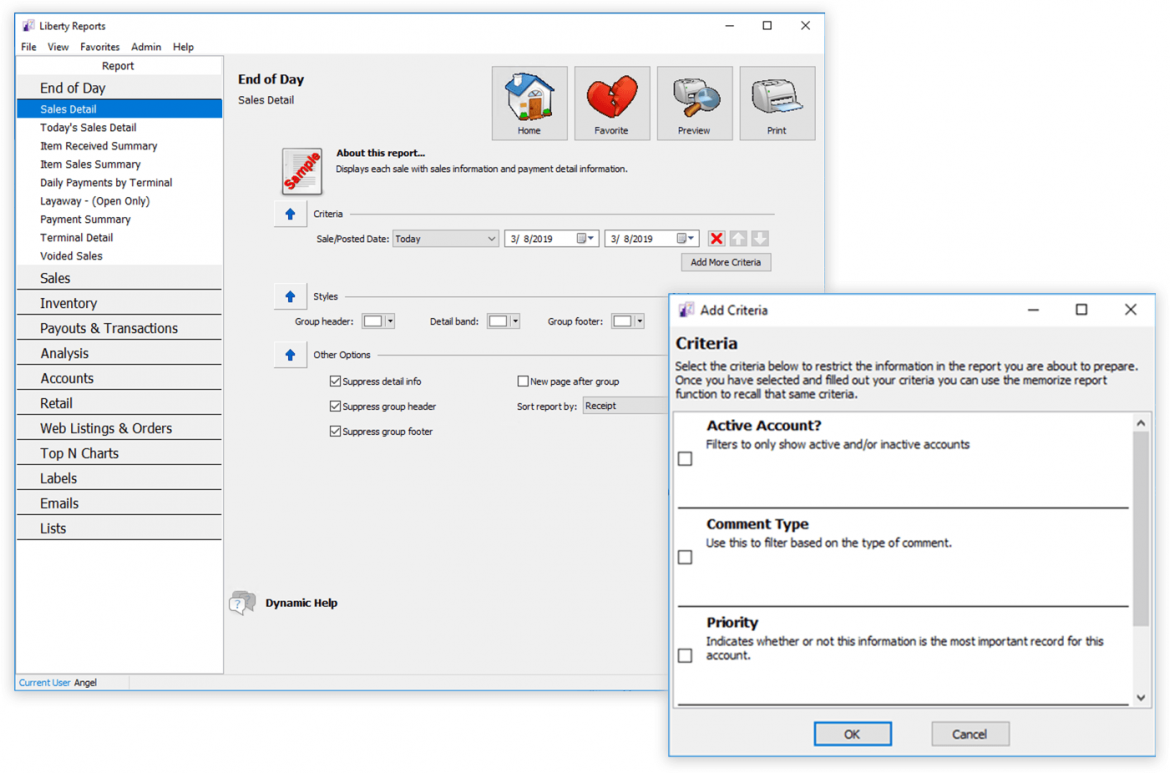This screenshot has height=773, width=1170.
Task: Enable New page after group checkbox
Action: point(523,382)
